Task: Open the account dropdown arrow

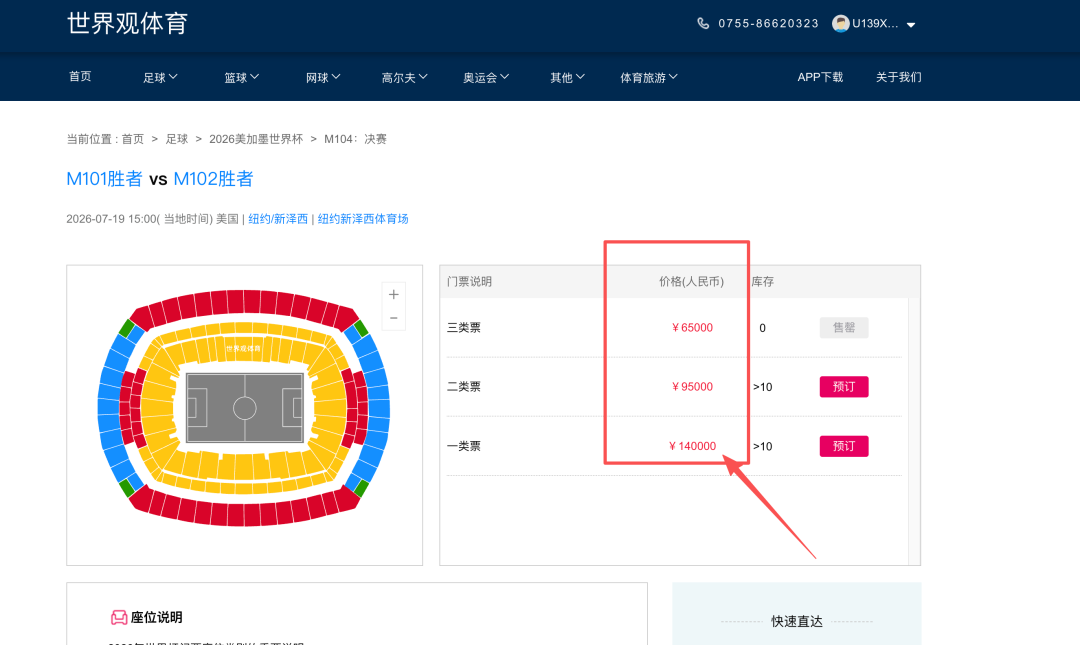Action: [x=911, y=25]
